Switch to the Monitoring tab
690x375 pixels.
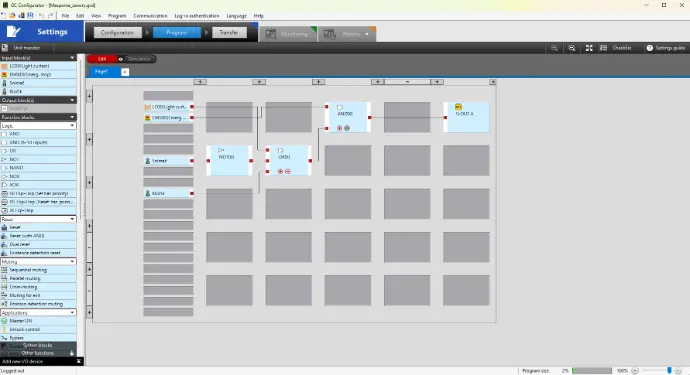[x=288, y=34]
